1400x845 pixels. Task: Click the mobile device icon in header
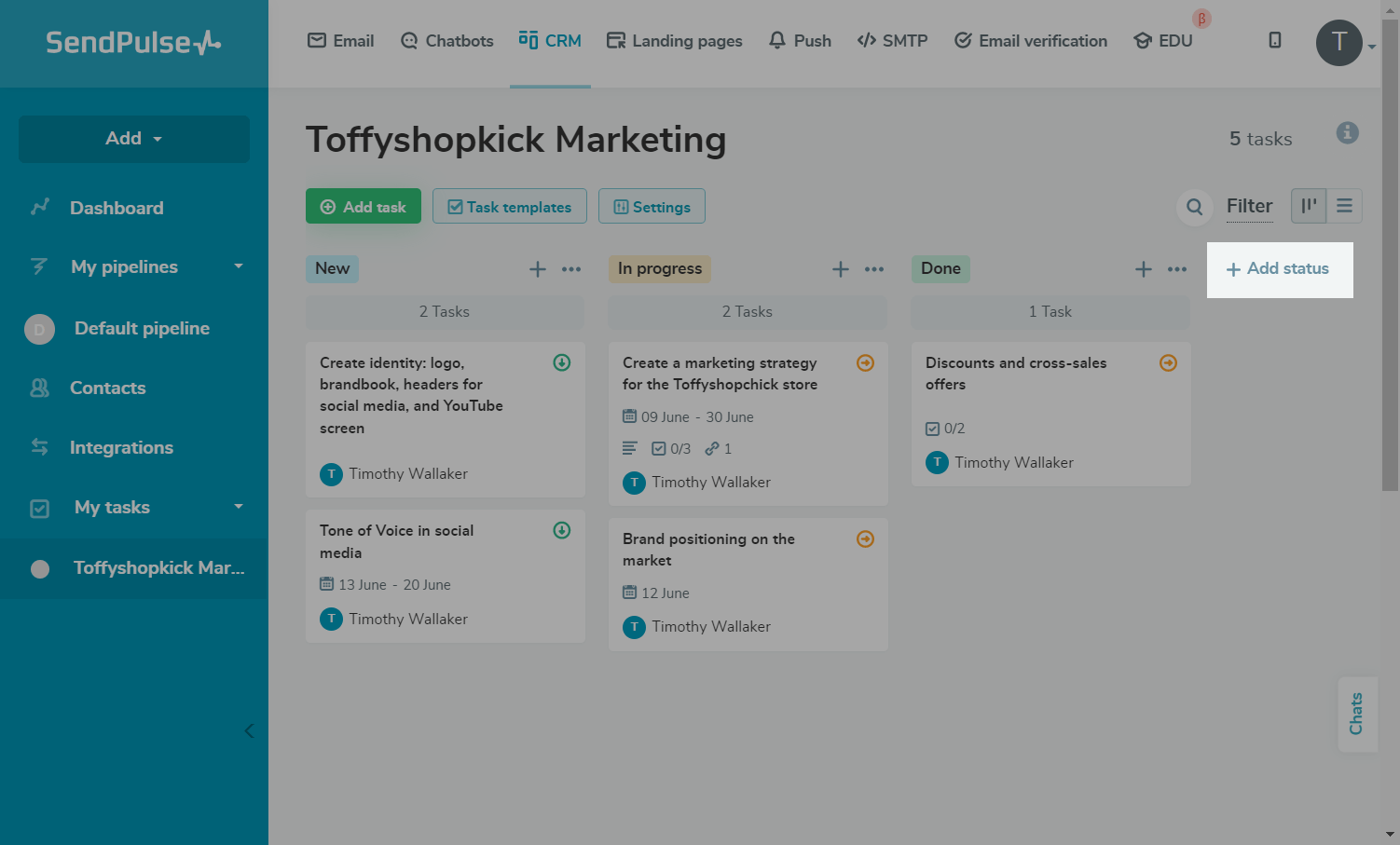coord(1274,41)
